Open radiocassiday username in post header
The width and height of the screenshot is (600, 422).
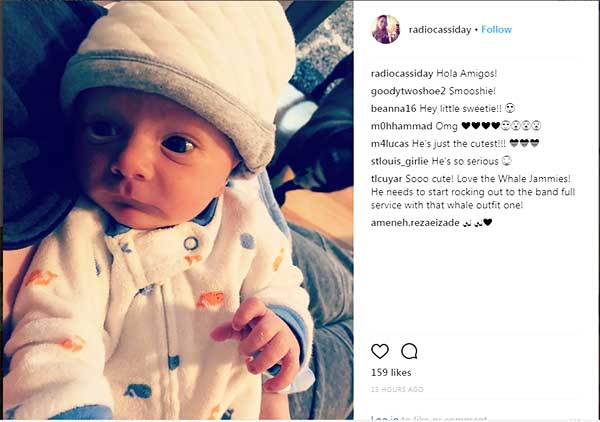coord(440,30)
